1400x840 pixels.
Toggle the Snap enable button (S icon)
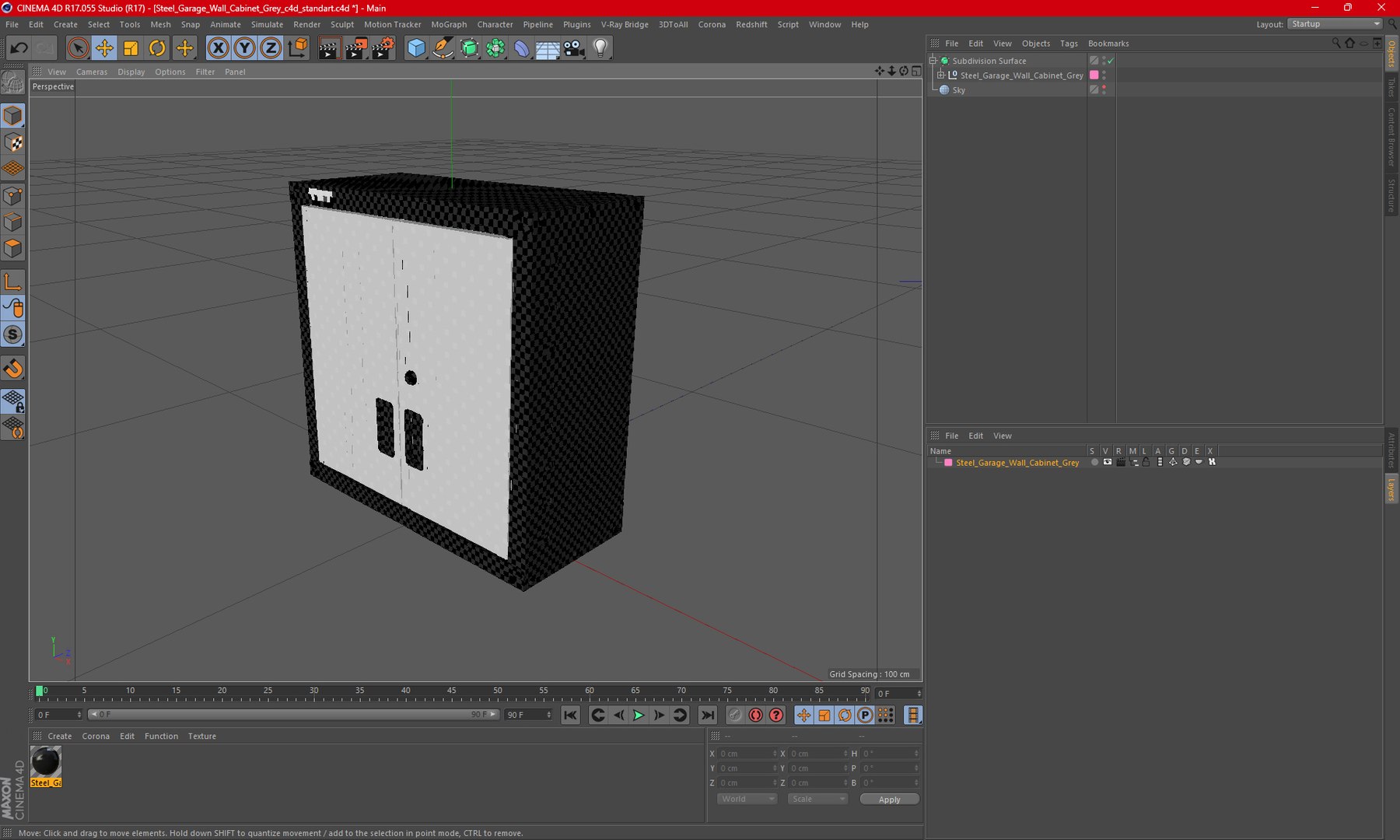click(13, 335)
